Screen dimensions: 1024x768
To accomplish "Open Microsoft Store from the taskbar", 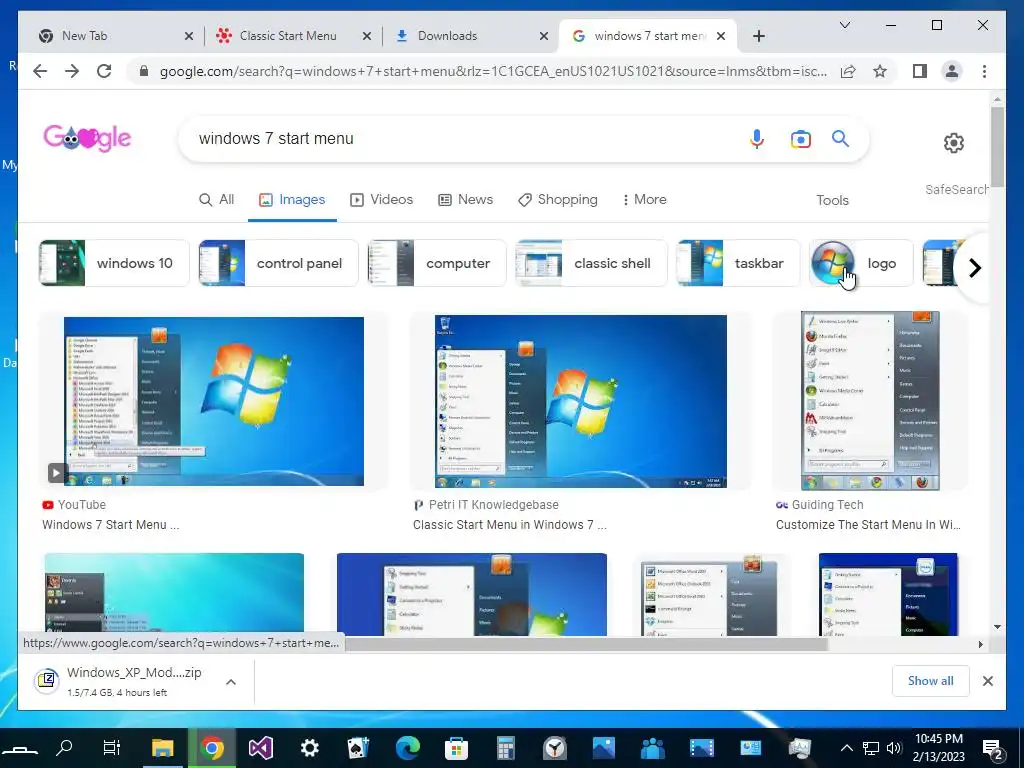I will point(456,748).
